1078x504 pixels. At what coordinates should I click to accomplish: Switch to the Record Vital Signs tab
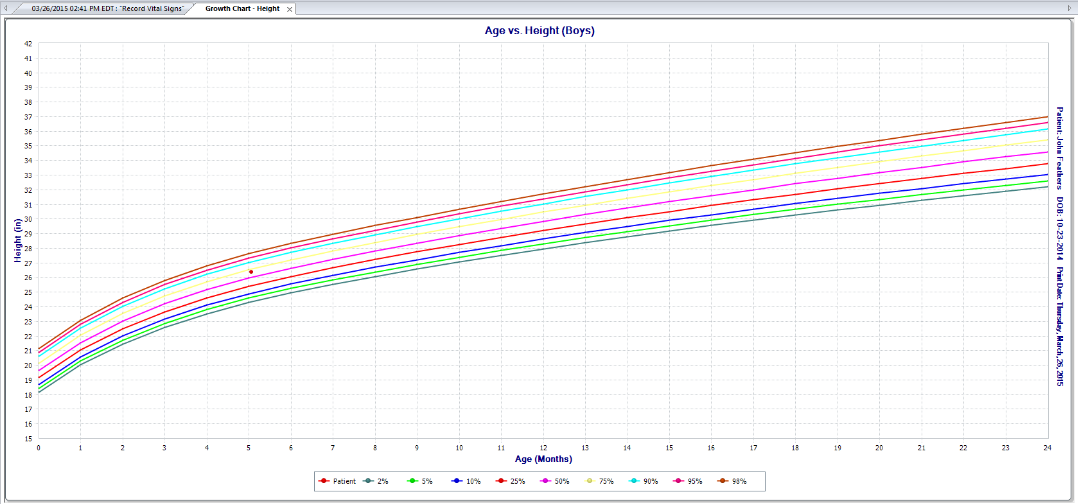coord(108,8)
